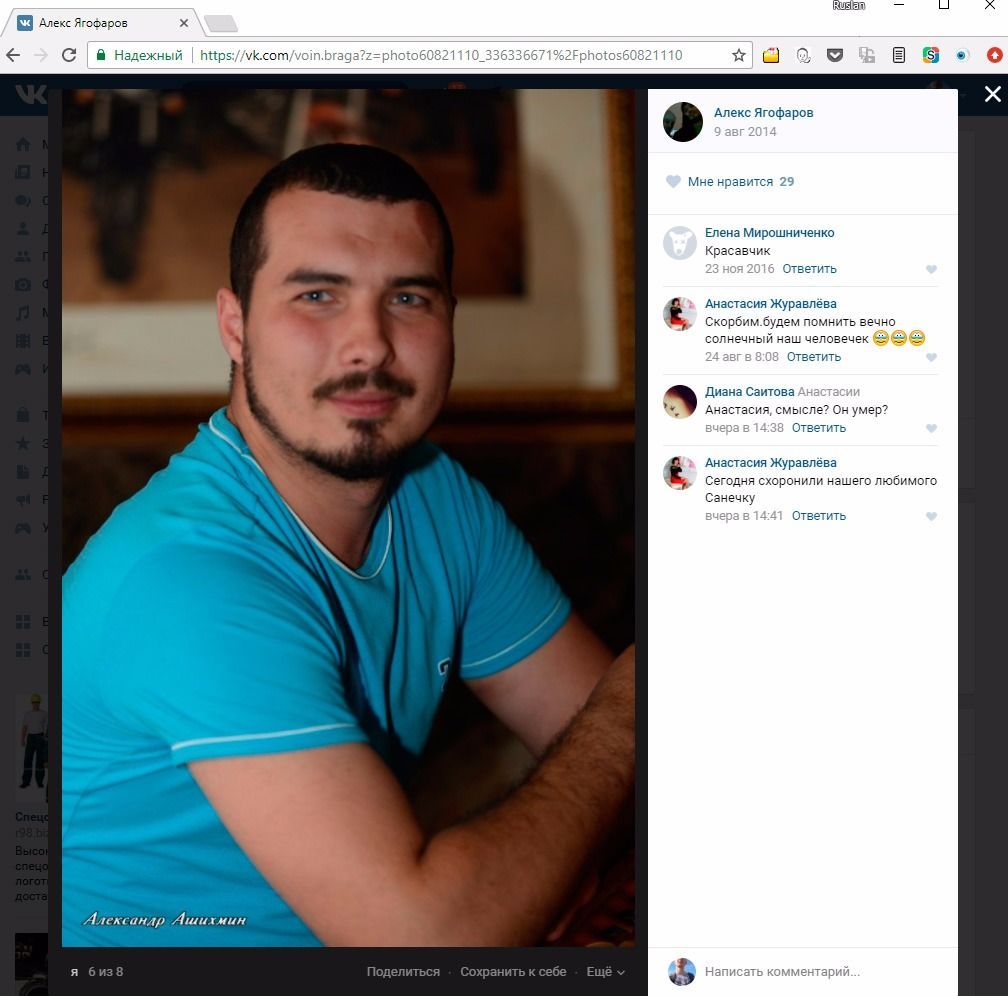1008x996 pixels.
Task: Click the Pocket extension icon
Action: click(834, 56)
